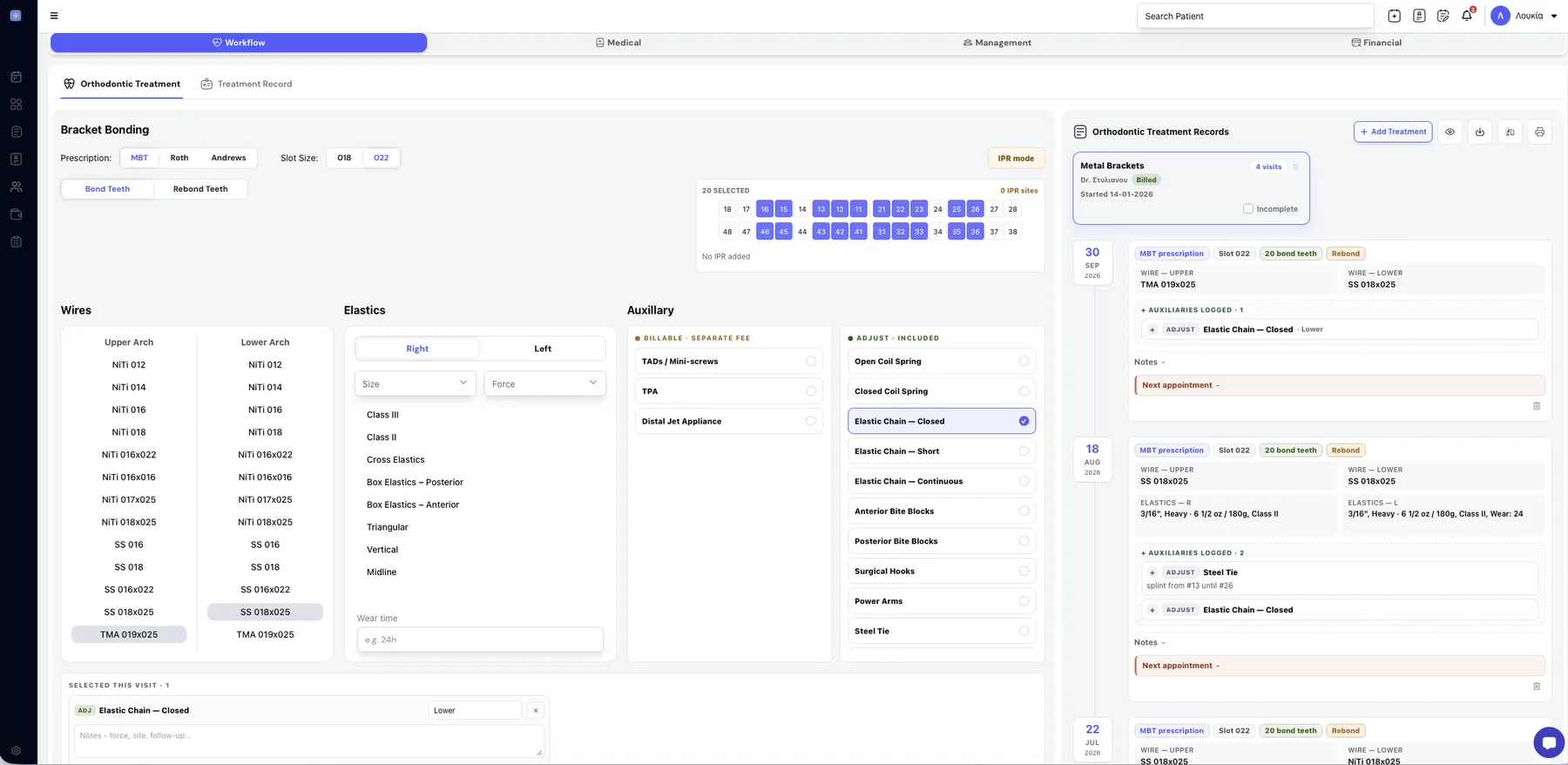
Task: Open the hamburger menu at top left
Action: click(x=54, y=16)
